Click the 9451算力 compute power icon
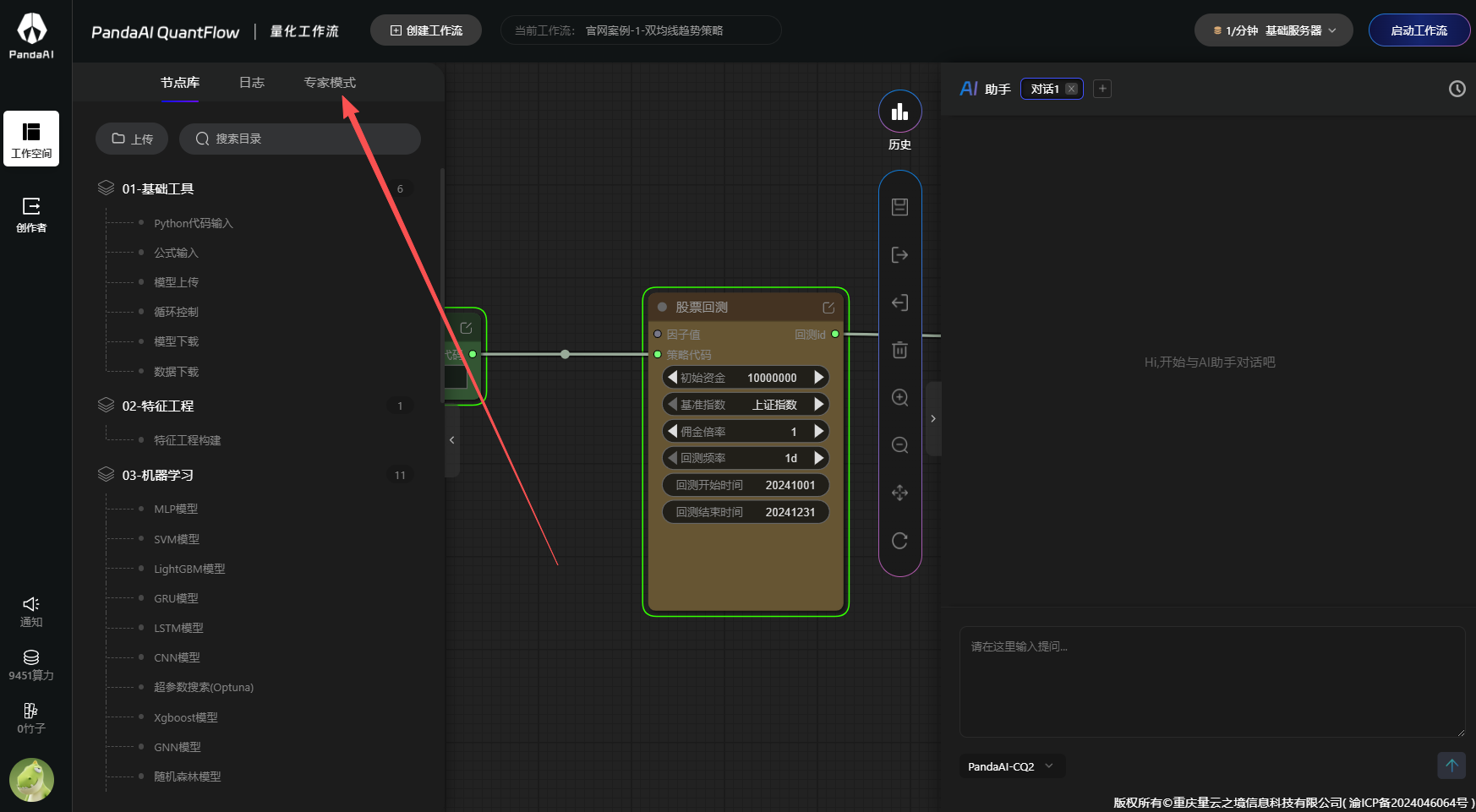The height and width of the screenshot is (812, 1476). coord(31,665)
